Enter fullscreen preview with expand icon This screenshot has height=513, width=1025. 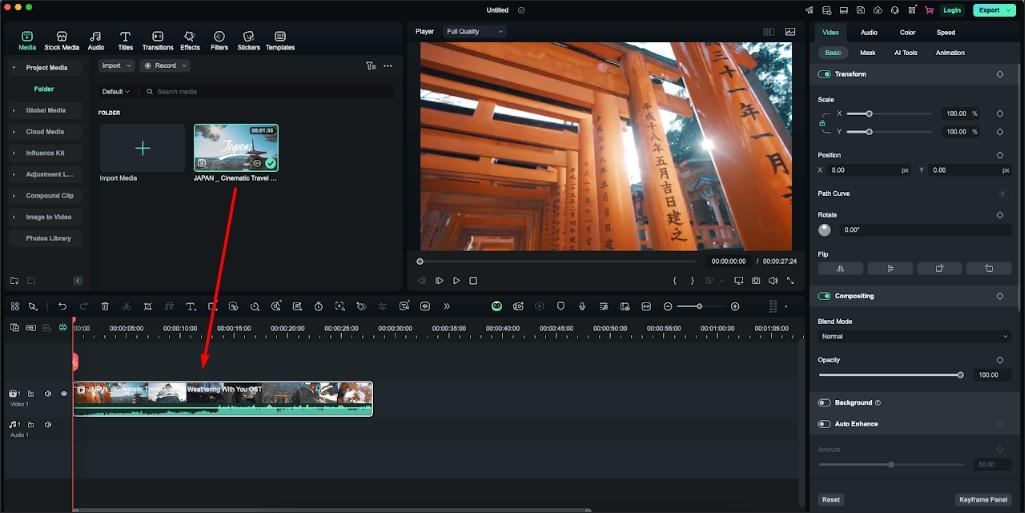pyautogui.click(x=790, y=280)
